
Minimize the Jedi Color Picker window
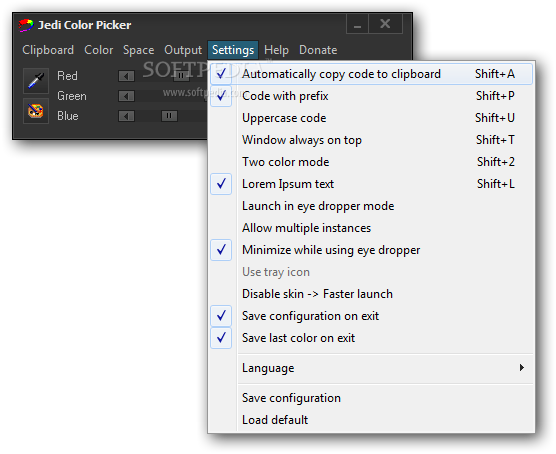point(357,24)
